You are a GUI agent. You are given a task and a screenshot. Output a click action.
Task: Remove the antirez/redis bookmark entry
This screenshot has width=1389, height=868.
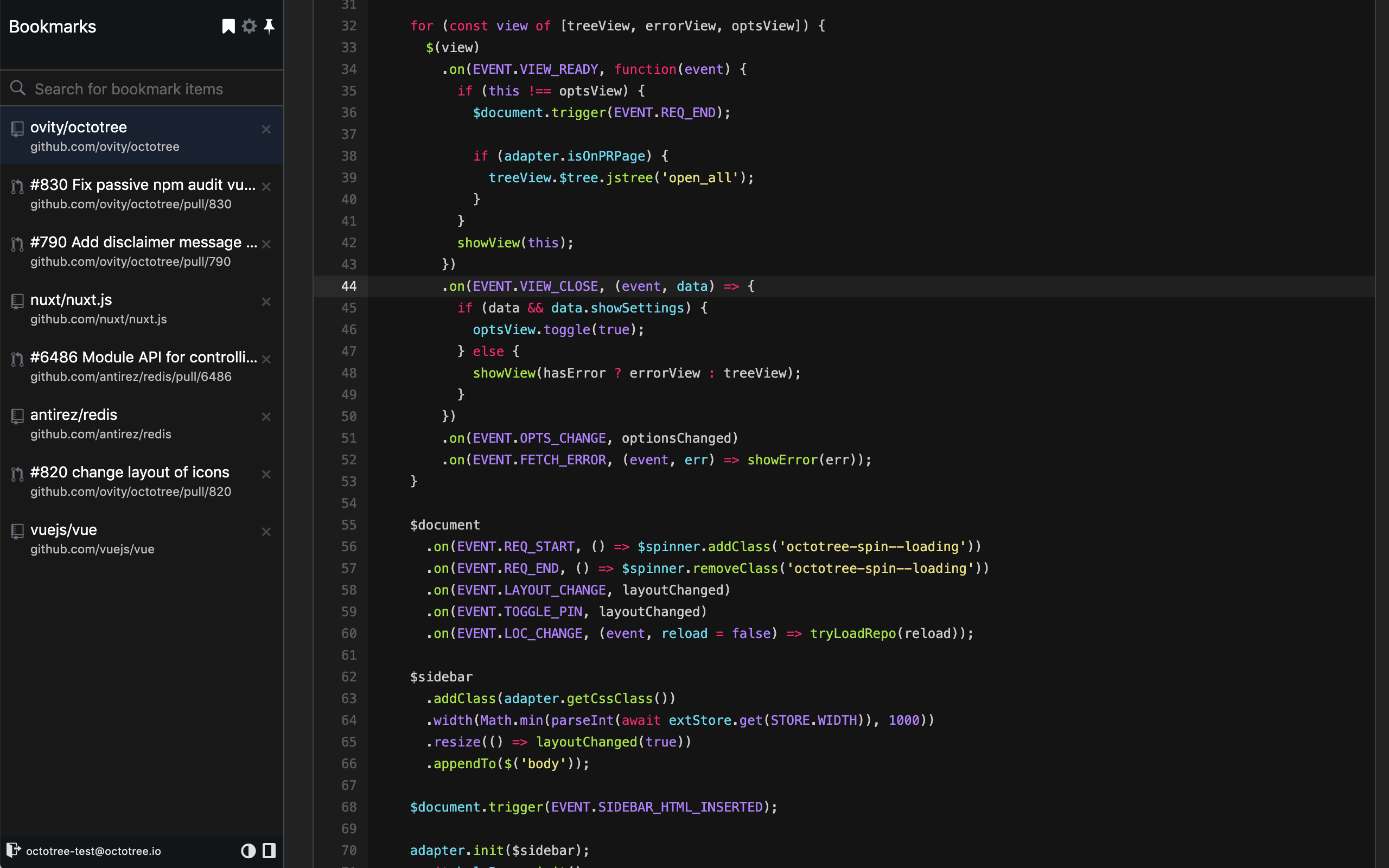pyautogui.click(x=266, y=417)
